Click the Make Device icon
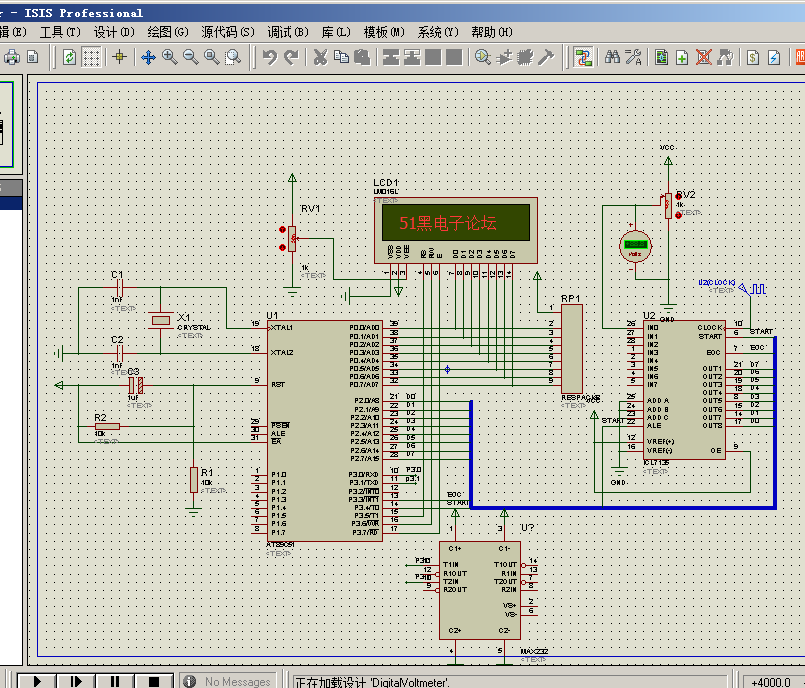 point(504,57)
